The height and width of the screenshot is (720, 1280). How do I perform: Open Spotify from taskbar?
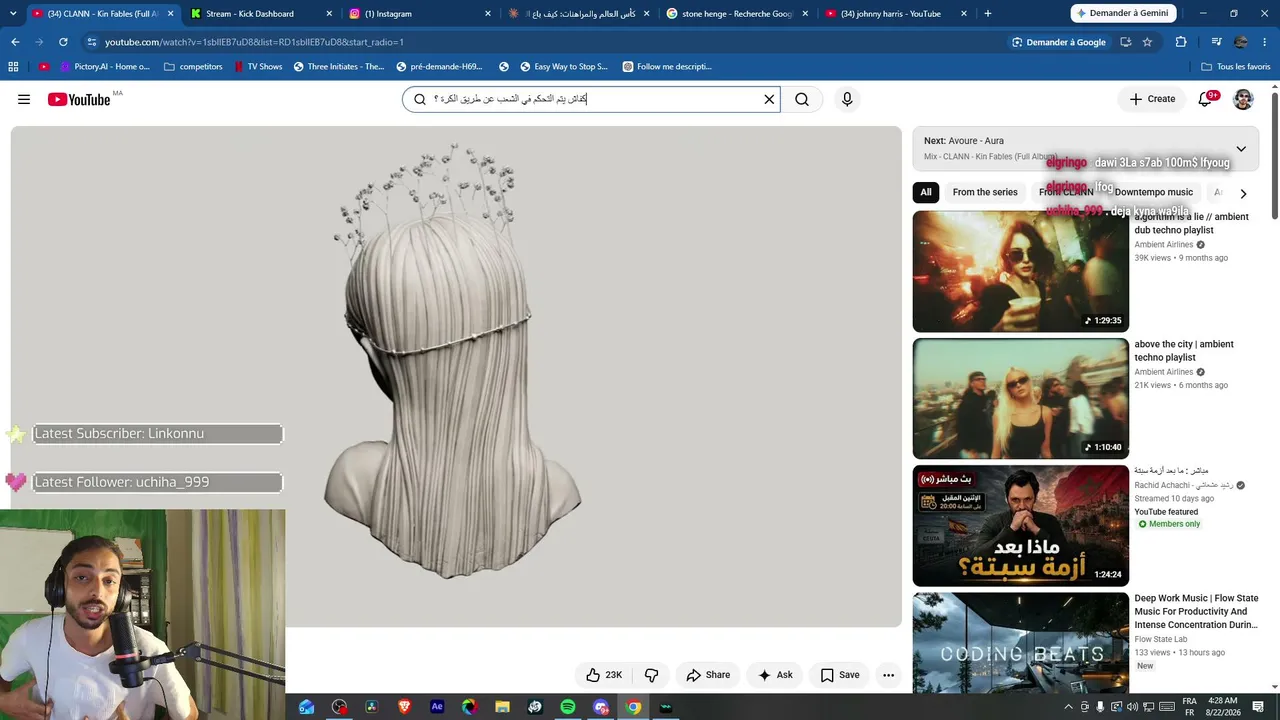point(568,707)
